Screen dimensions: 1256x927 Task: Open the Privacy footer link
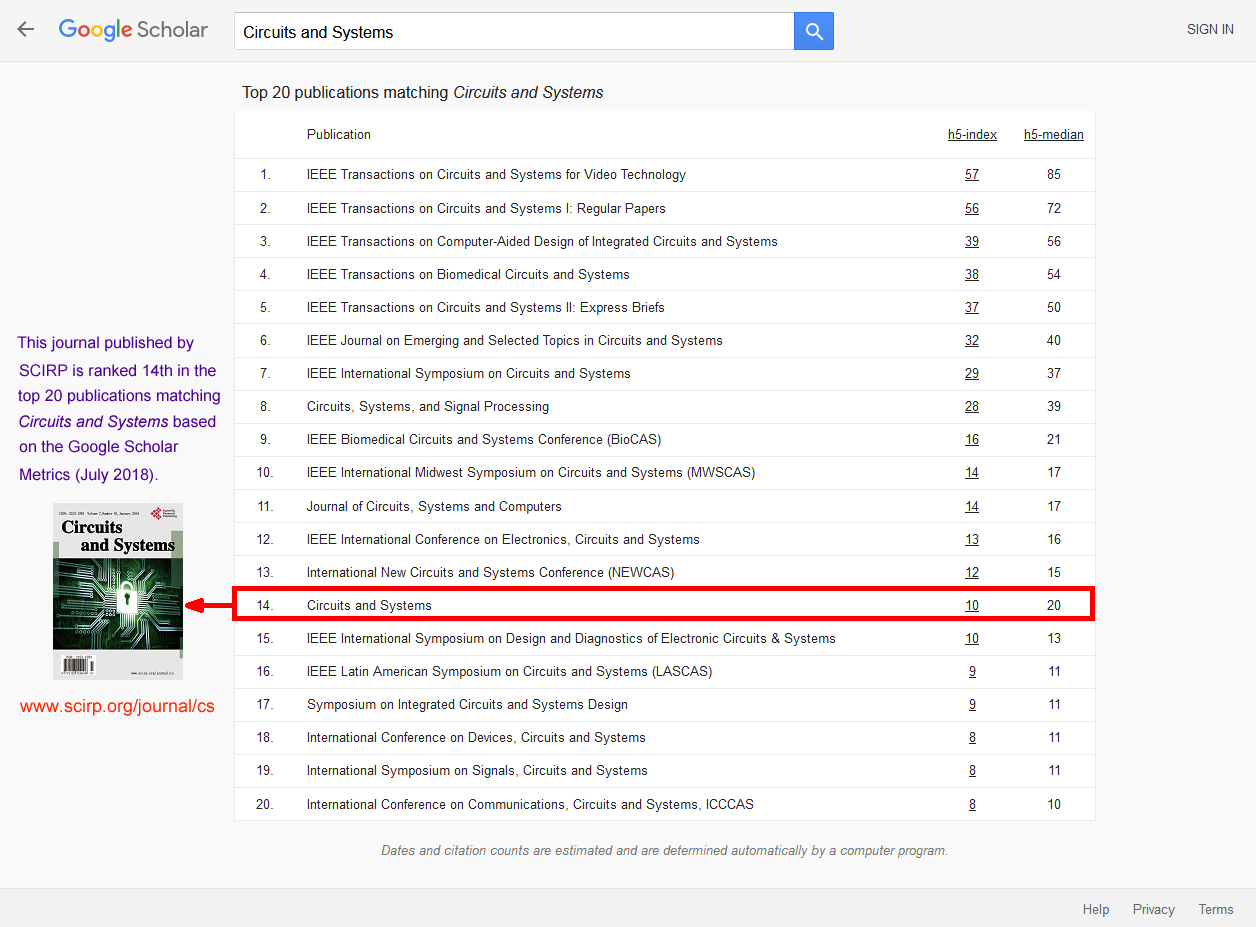(x=1154, y=909)
